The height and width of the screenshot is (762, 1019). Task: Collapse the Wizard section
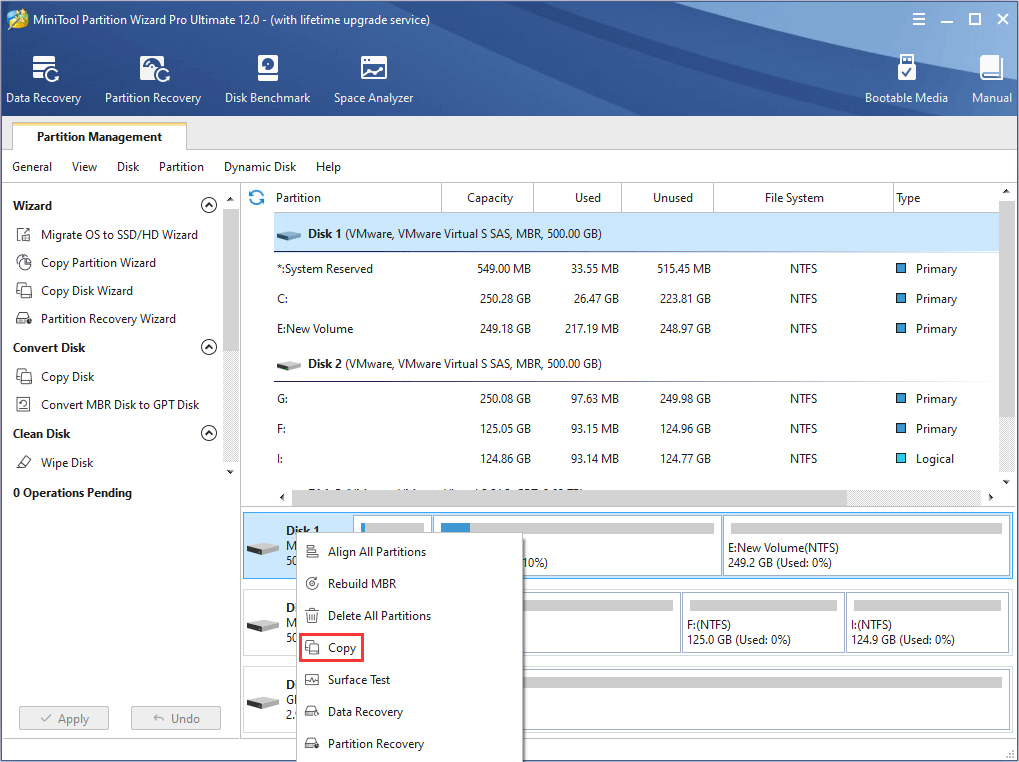(x=209, y=205)
